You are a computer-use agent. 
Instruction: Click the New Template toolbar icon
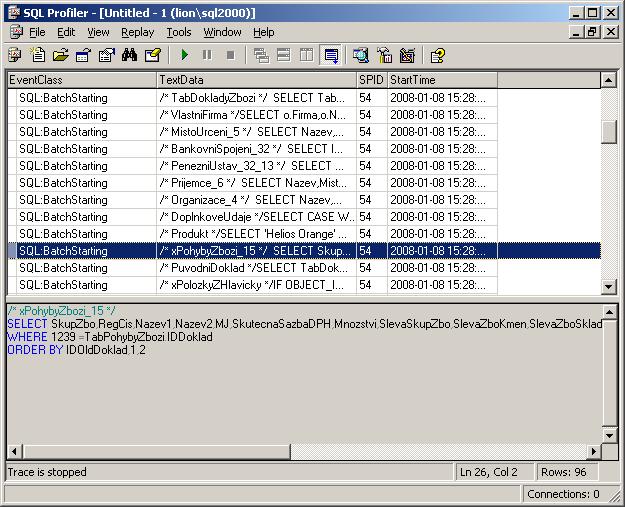tap(38, 55)
